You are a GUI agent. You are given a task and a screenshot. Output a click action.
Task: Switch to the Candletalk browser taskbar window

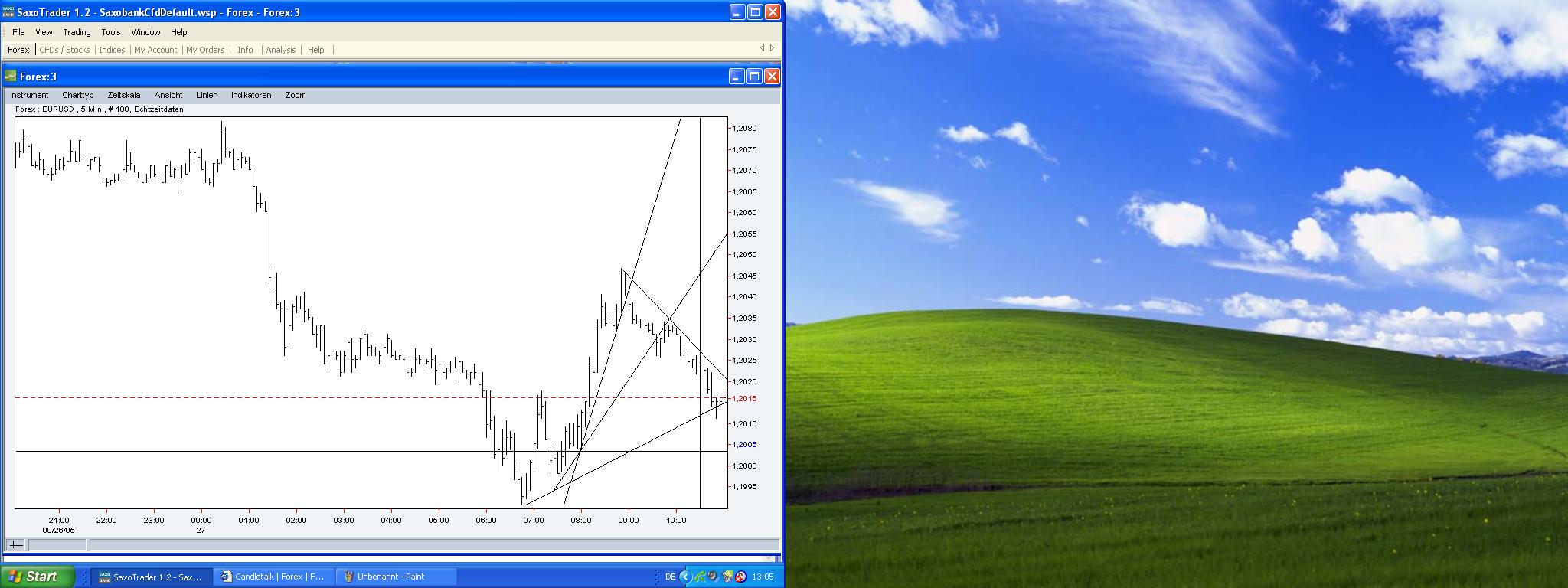(273, 577)
